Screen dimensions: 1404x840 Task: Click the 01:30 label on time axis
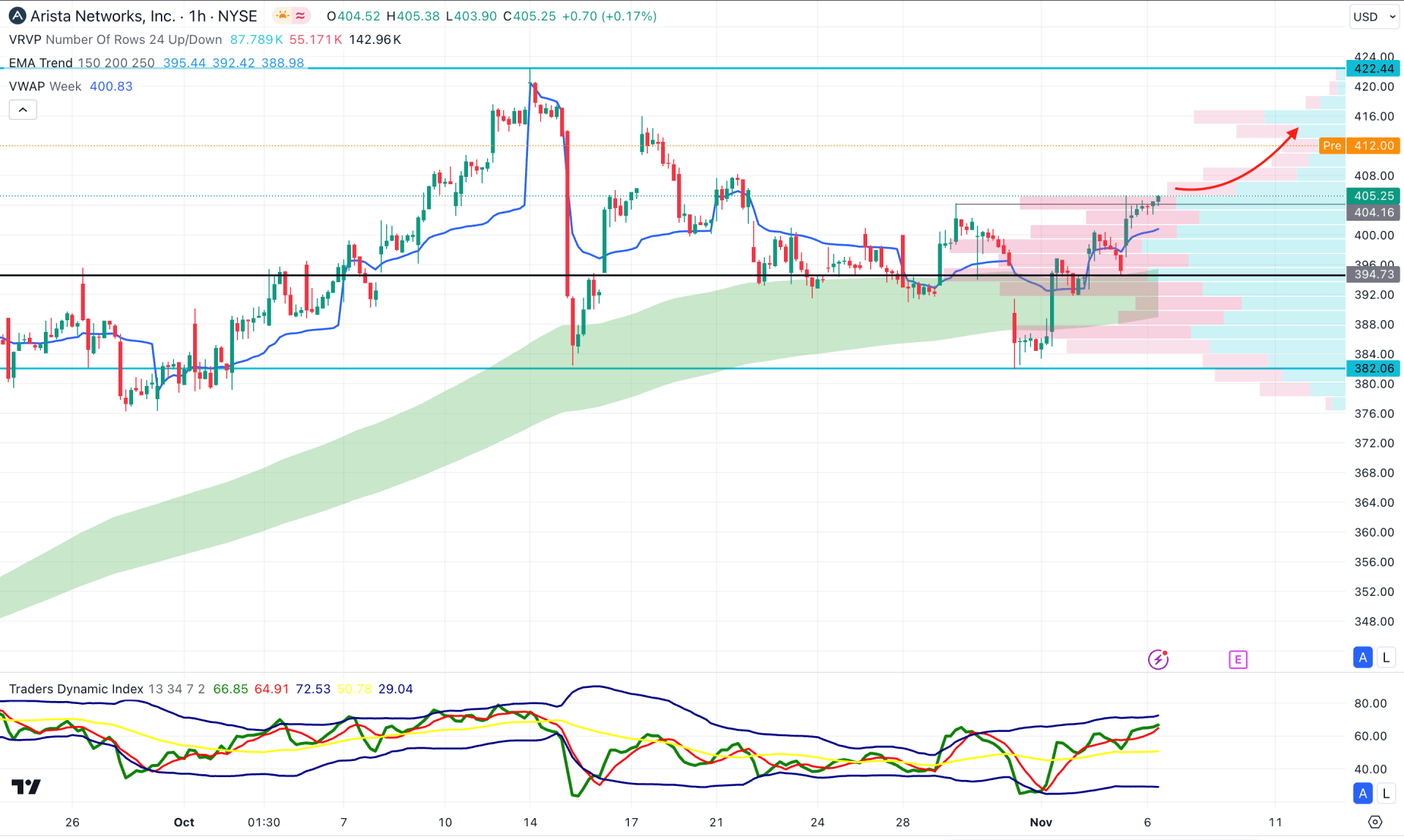pos(264,822)
